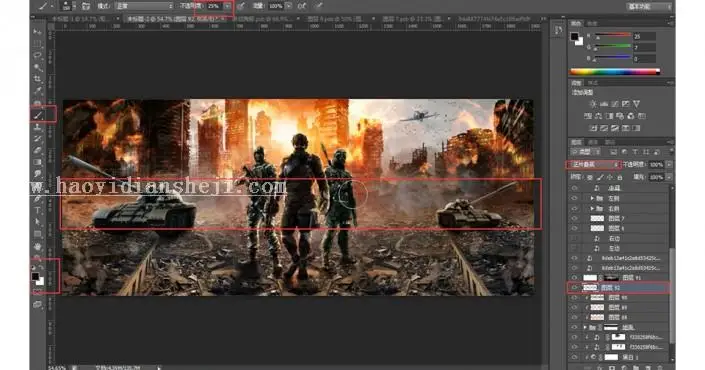The height and width of the screenshot is (370, 705).
Task: Toggle visibility of 右侧 group
Action: point(574,209)
